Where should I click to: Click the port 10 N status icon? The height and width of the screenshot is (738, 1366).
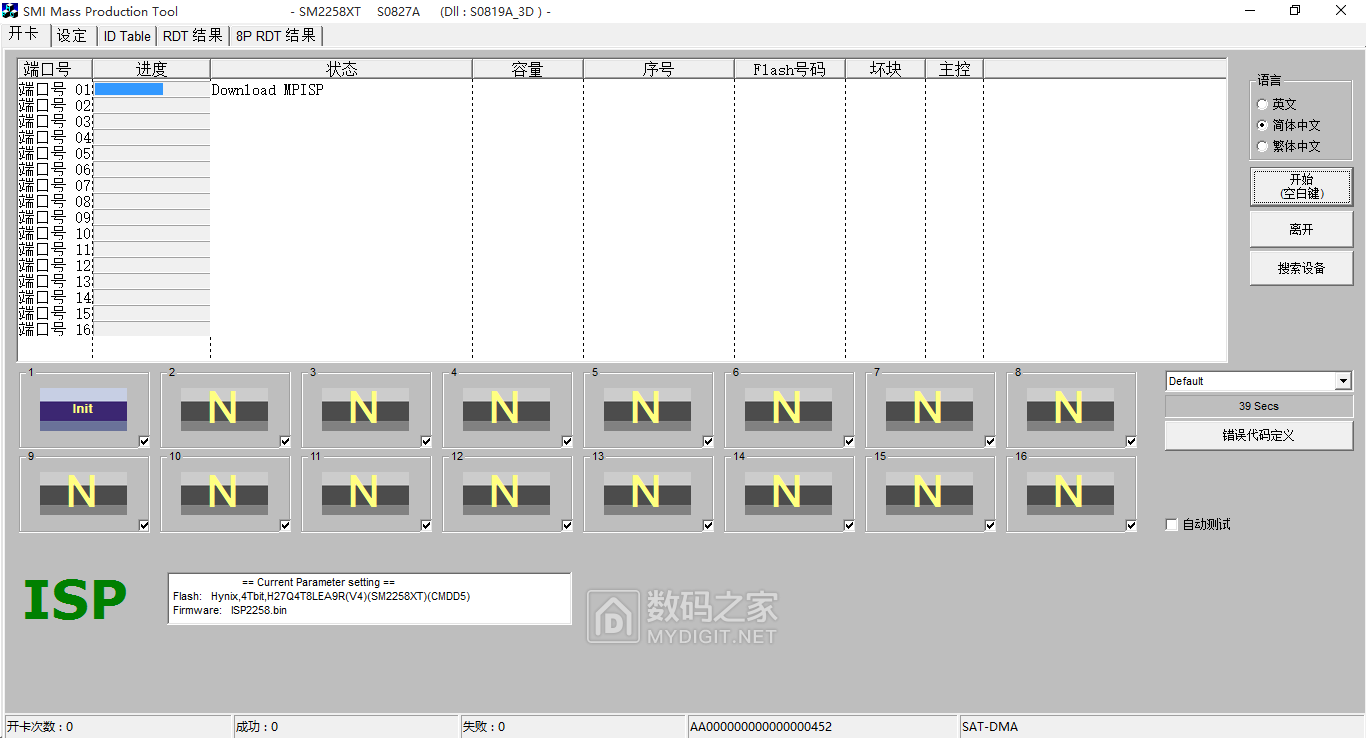tap(224, 493)
